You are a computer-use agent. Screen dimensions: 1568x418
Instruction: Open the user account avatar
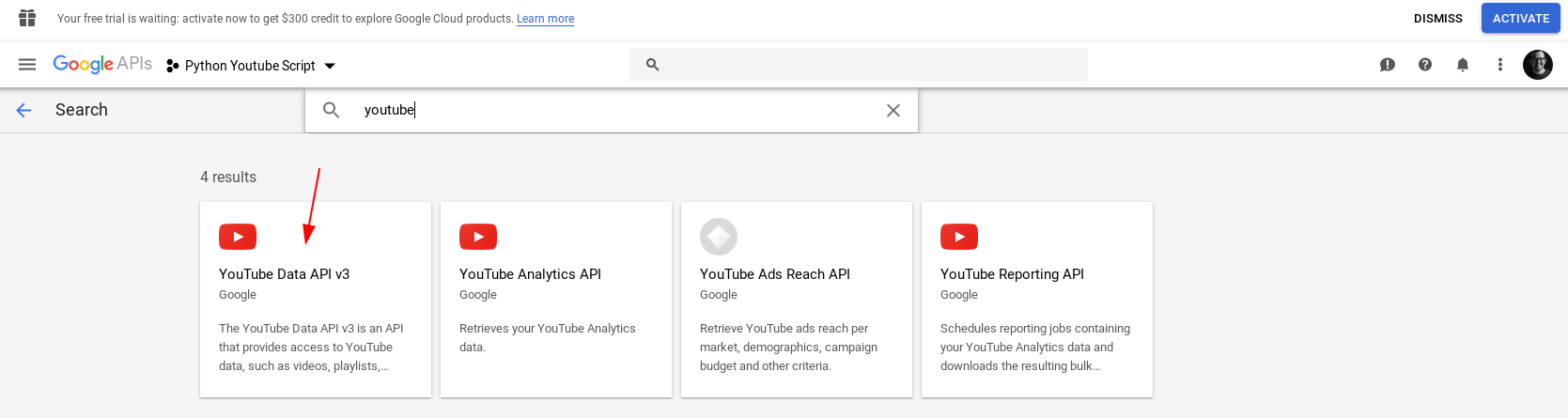pos(1538,65)
